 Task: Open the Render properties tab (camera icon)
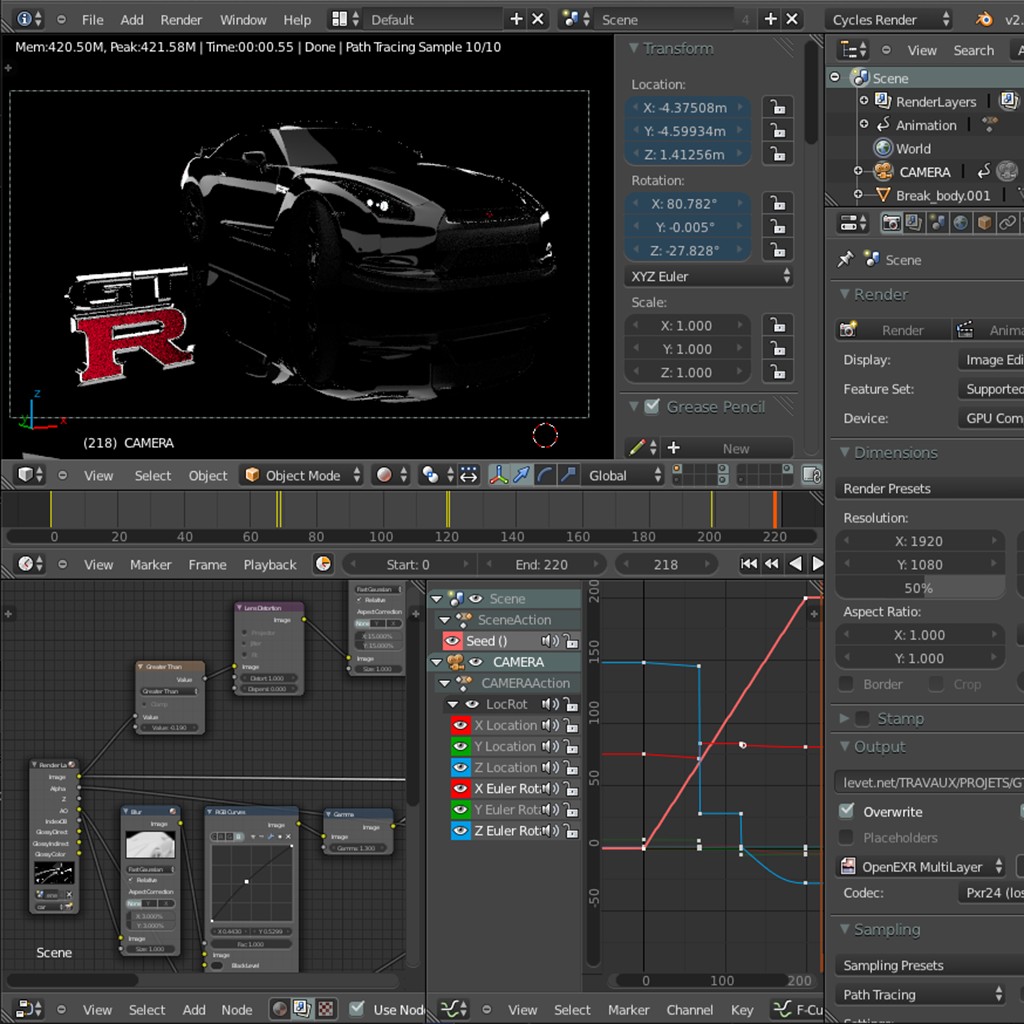[891, 223]
